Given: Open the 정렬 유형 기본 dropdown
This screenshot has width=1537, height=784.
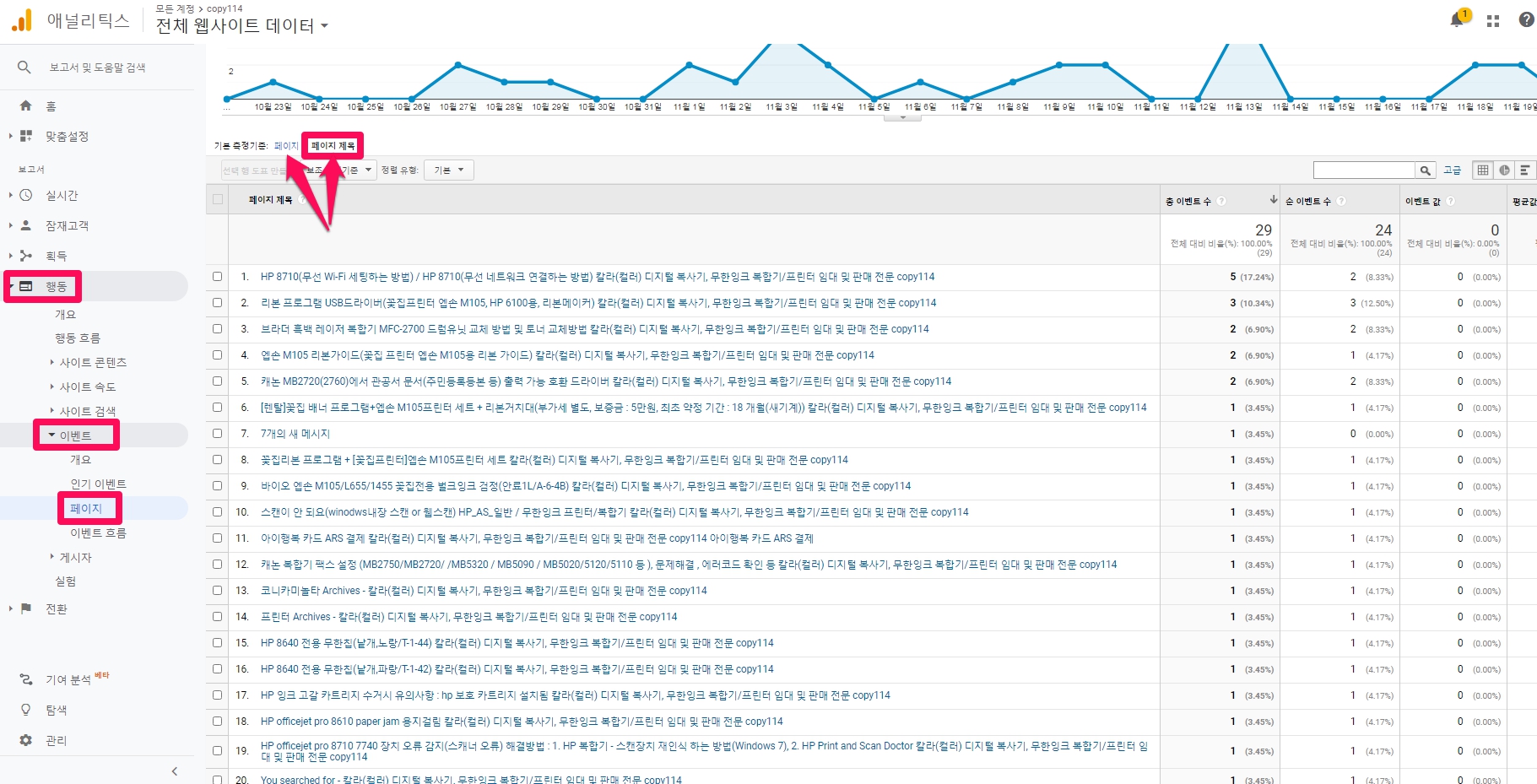Looking at the screenshot, I should click(448, 170).
